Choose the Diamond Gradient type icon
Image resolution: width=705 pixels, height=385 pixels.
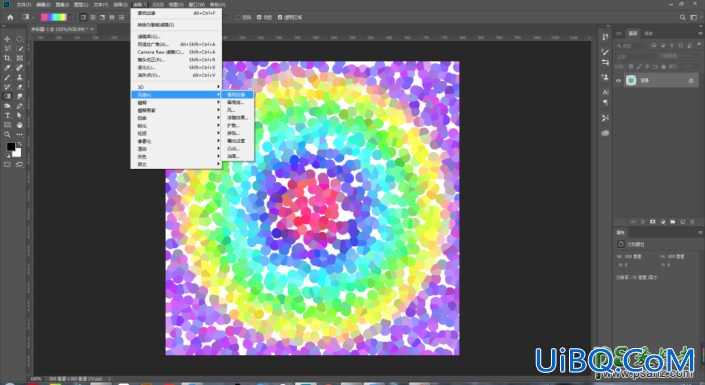[x=121, y=17]
